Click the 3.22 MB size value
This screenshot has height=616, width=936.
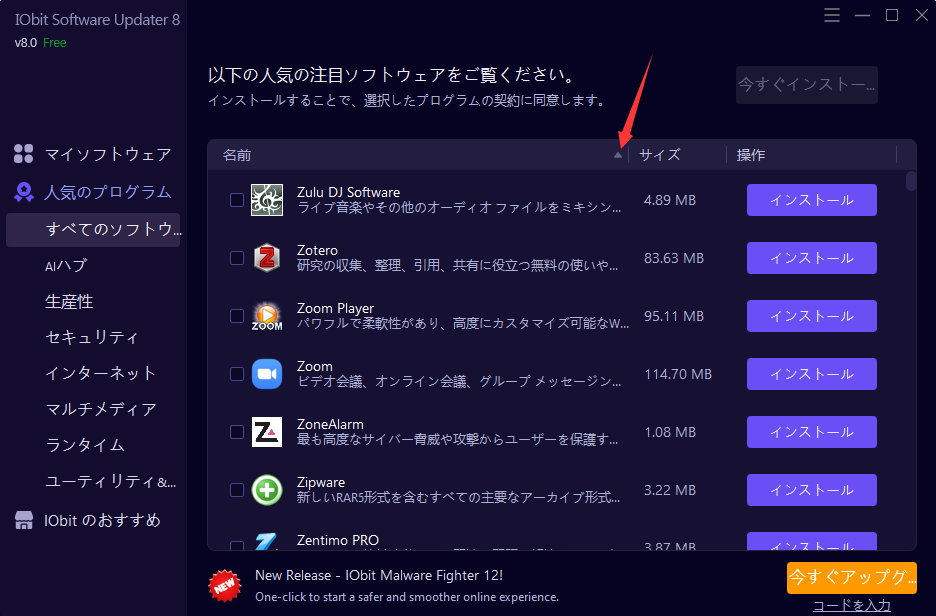coord(670,490)
